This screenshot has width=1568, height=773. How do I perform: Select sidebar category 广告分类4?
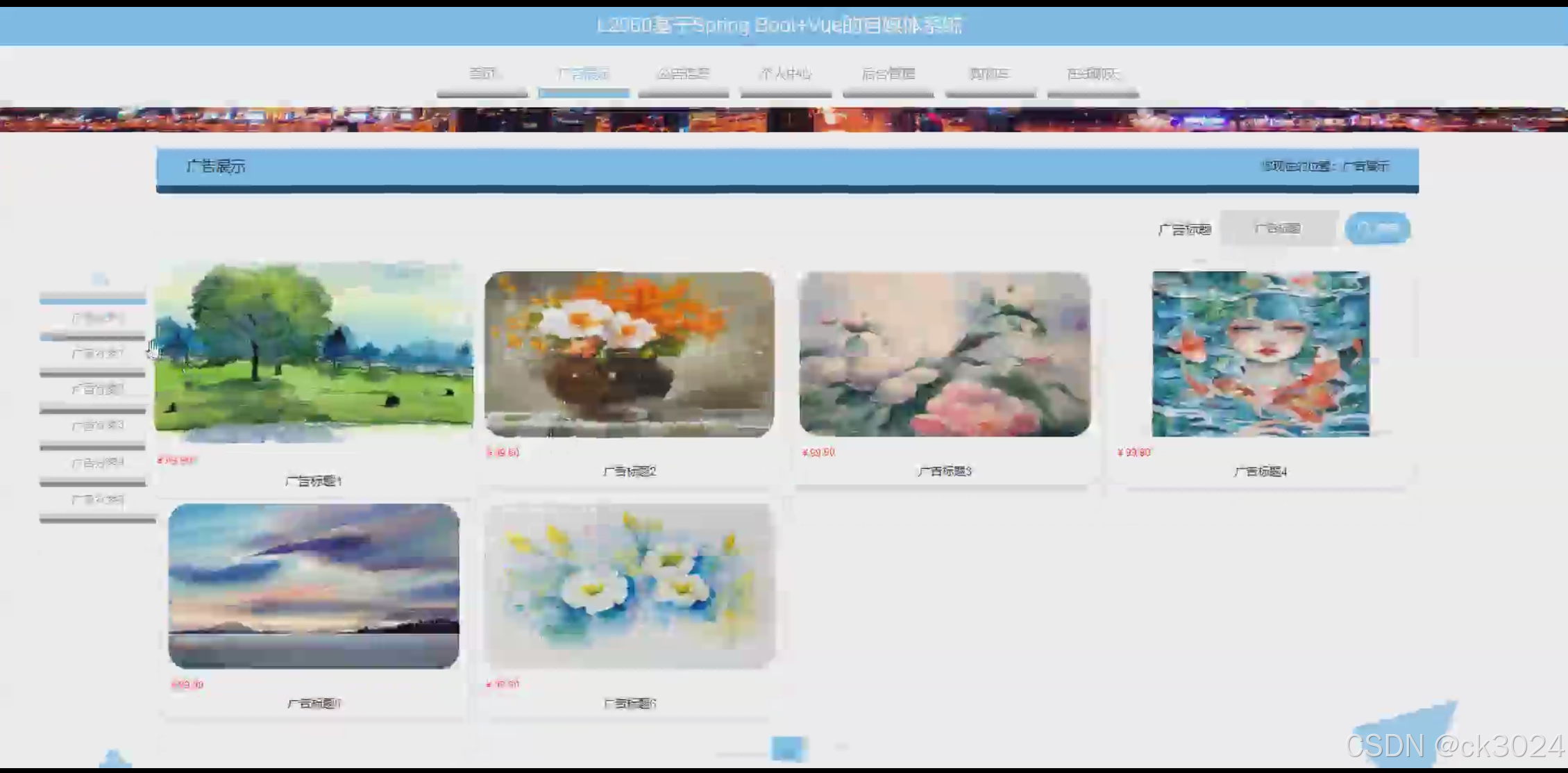coord(95,461)
